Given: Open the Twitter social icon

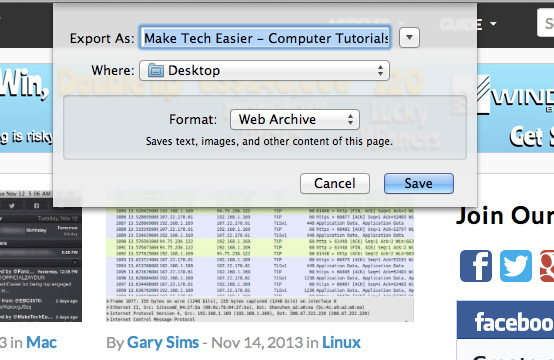Looking at the screenshot, I should coord(516,266).
